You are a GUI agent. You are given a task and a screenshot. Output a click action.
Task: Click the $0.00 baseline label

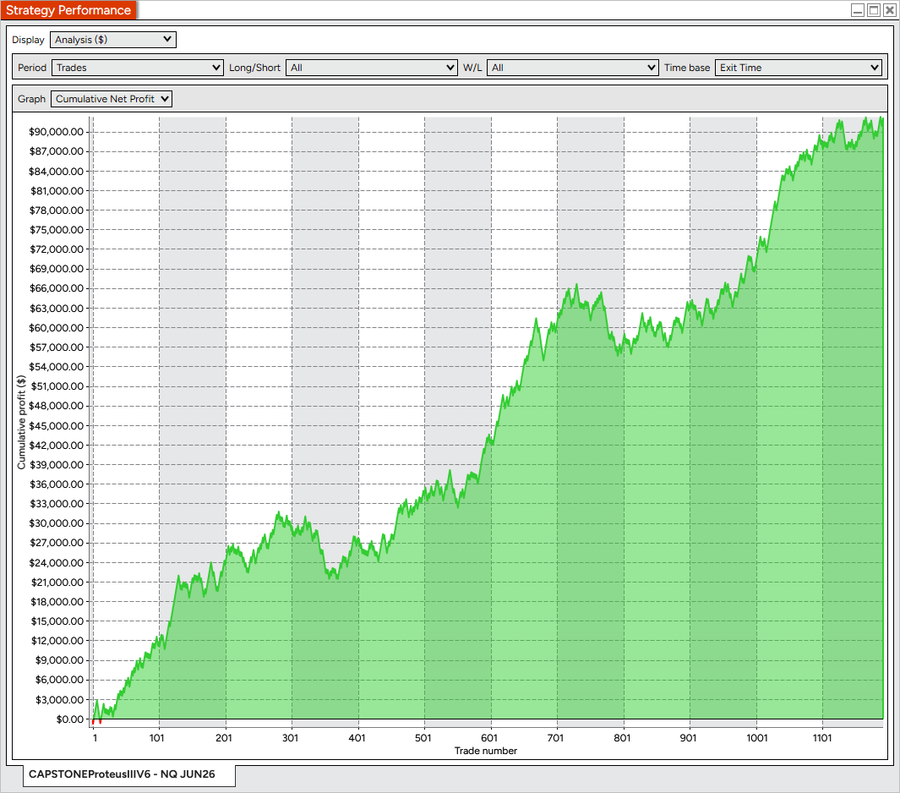tap(69, 719)
